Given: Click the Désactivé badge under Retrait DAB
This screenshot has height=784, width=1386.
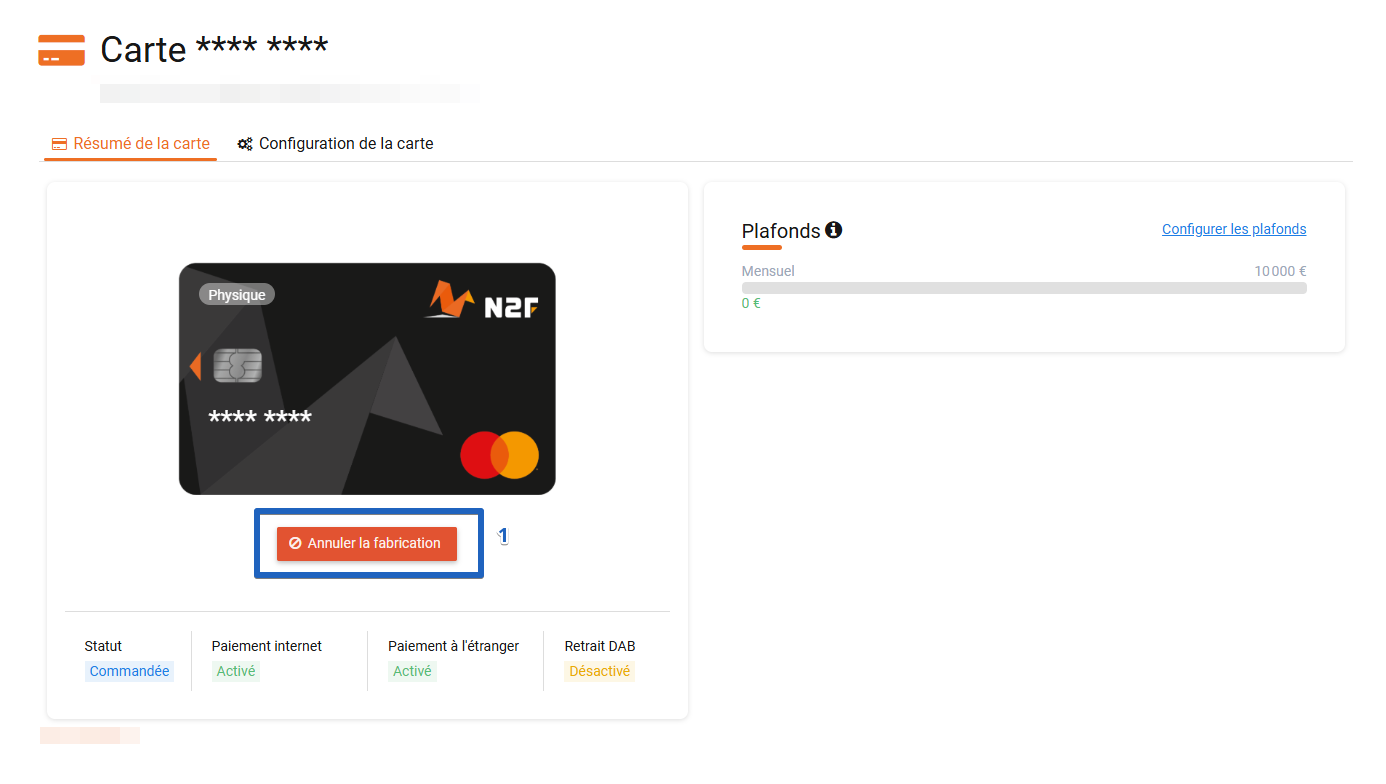Looking at the screenshot, I should [600, 671].
